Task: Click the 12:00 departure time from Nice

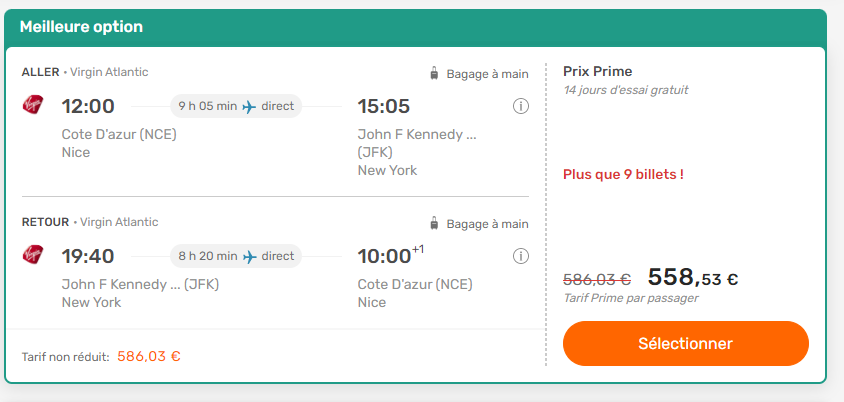Action: (88, 107)
